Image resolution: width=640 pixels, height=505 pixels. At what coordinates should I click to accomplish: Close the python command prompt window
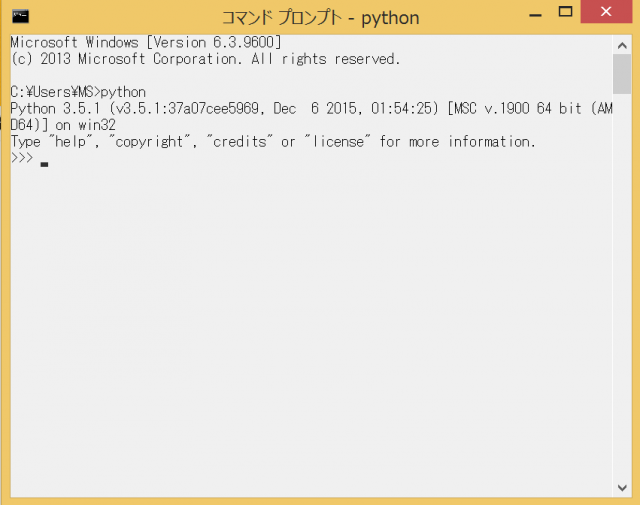[606, 14]
